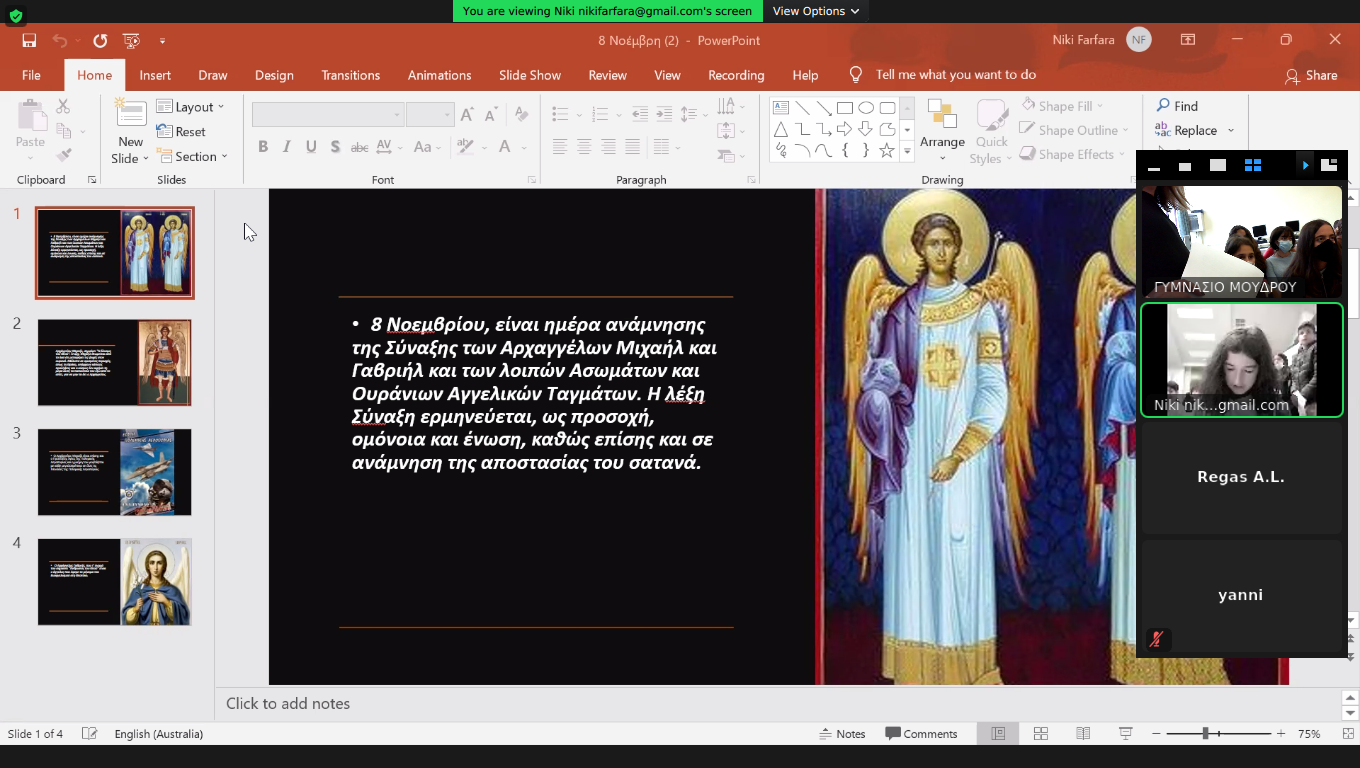
Task: Insert a Text Box from the shapes gallery
Action: 781,108
